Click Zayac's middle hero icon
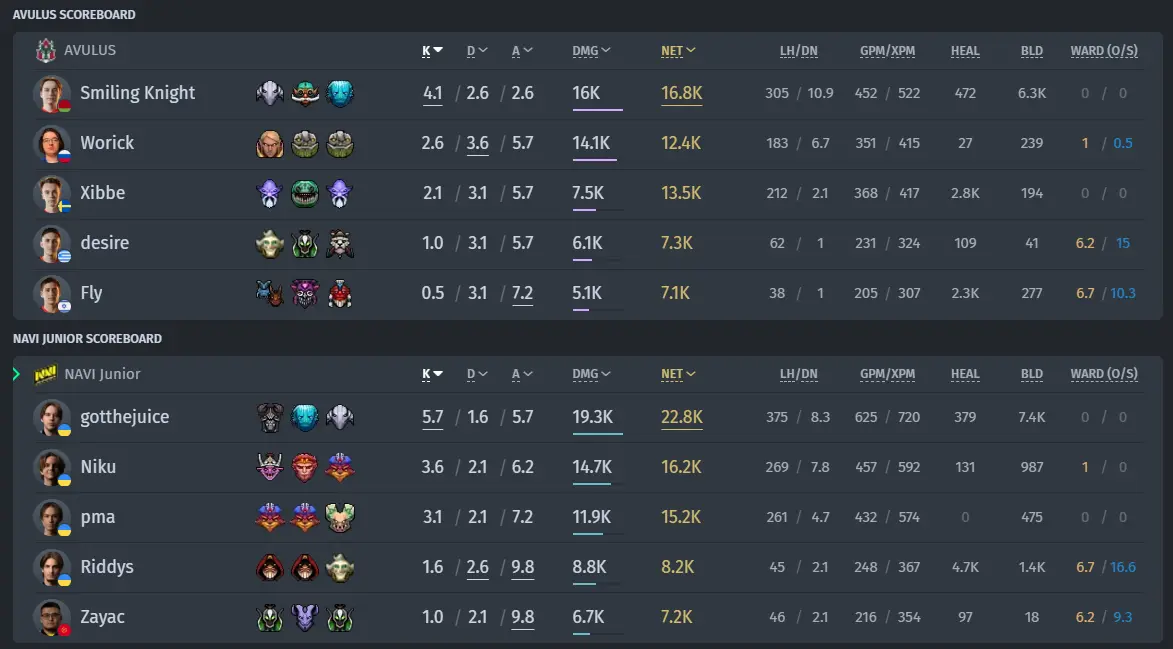The width and height of the screenshot is (1173, 649). (304, 618)
